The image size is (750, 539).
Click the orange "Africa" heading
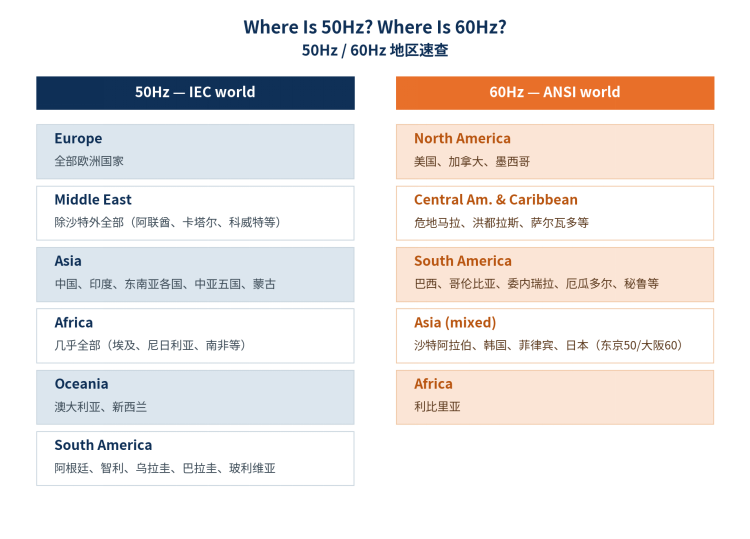[x=433, y=384]
